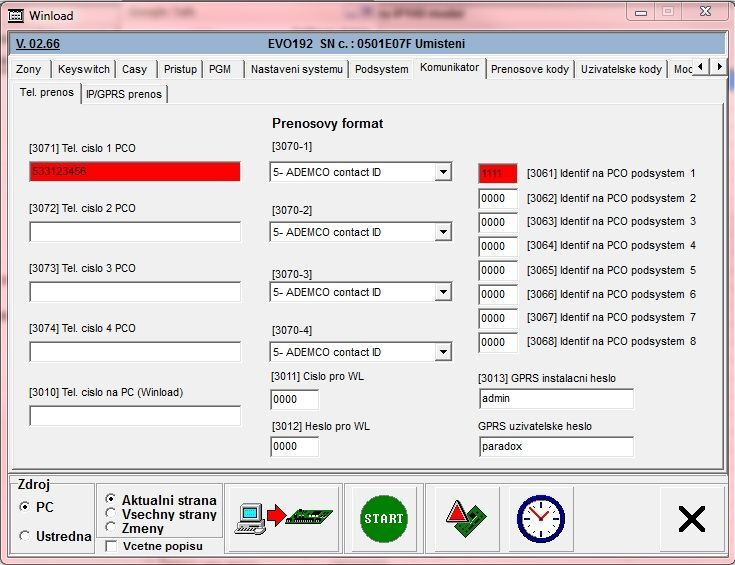
Task: Click the PC-to-panel transfer icon
Action: (x=283, y=518)
